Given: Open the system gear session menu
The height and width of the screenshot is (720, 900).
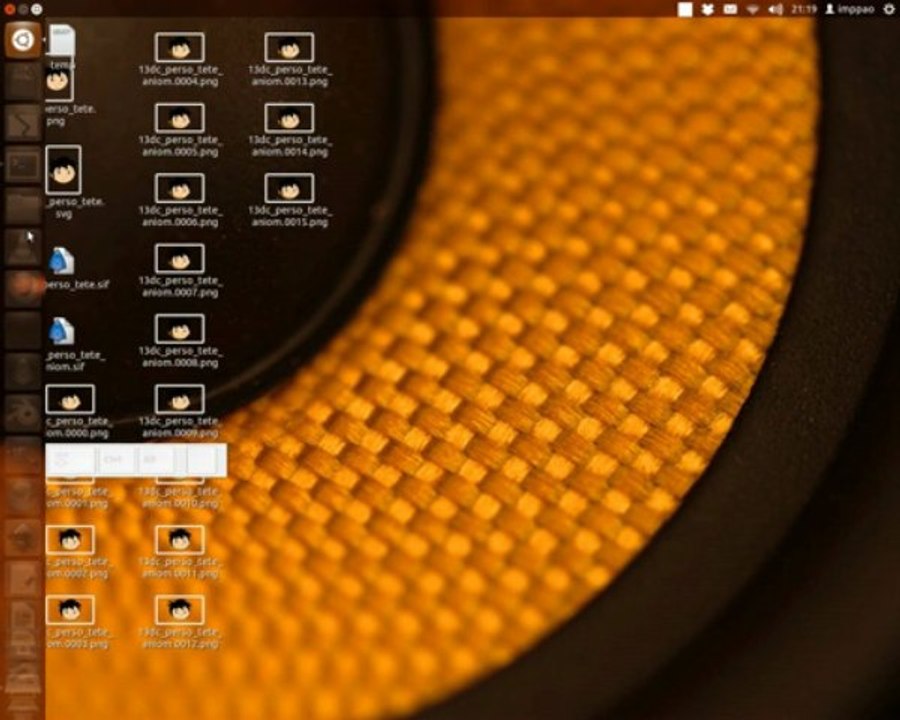Looking at the screenshot, I should pyautogui.click(x=889, y=9).
